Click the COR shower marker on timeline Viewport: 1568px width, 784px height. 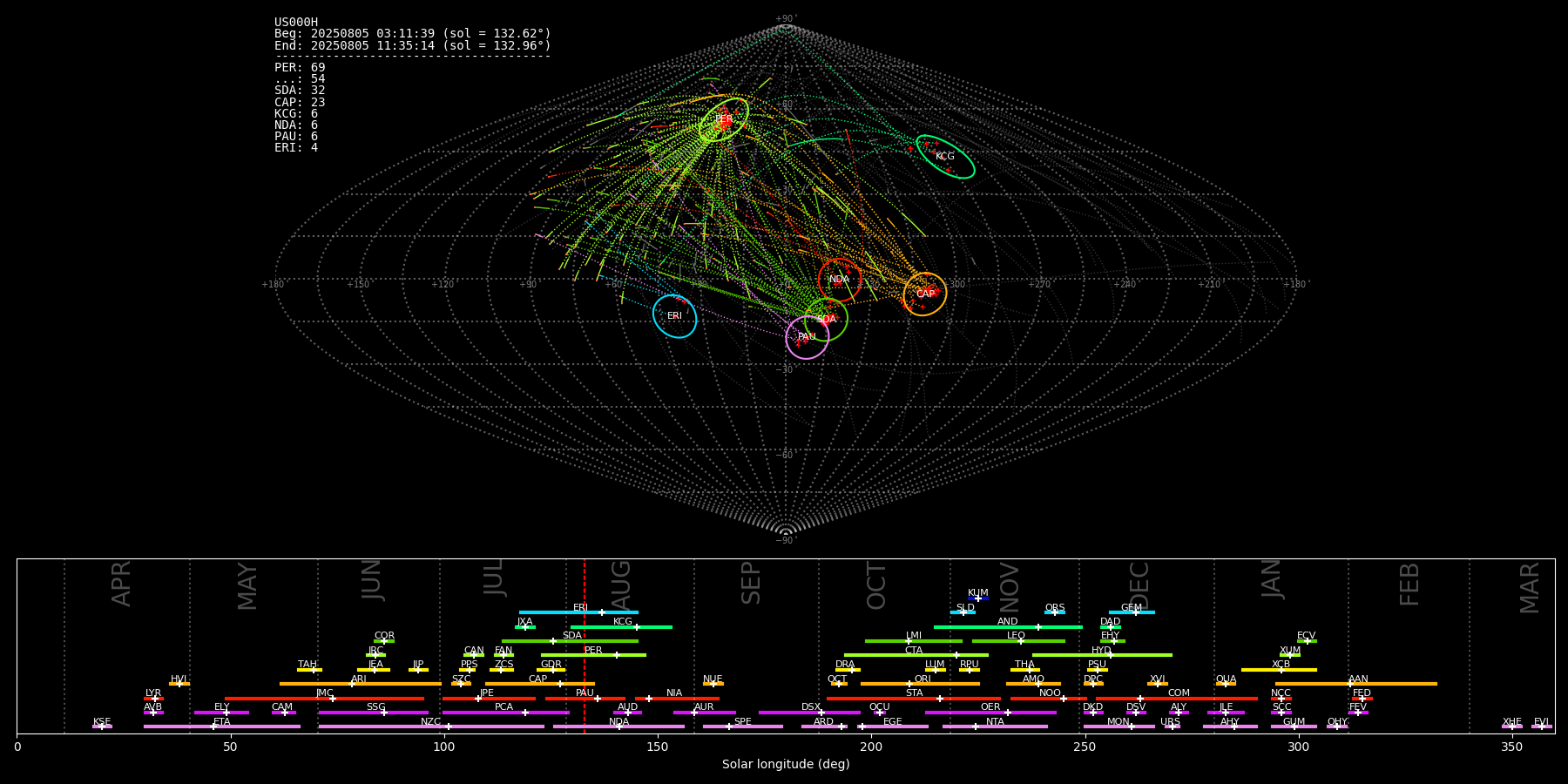point(384,641)
